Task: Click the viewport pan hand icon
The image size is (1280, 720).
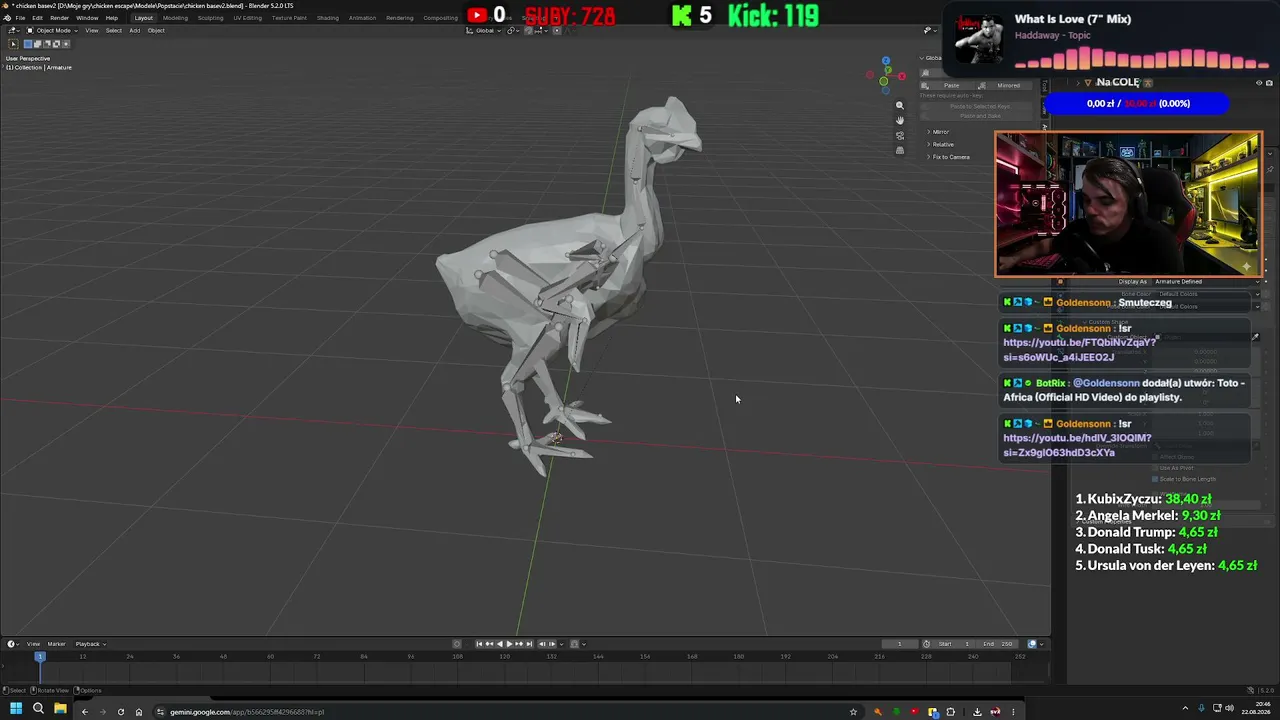Action: click(x=900, y=120)
